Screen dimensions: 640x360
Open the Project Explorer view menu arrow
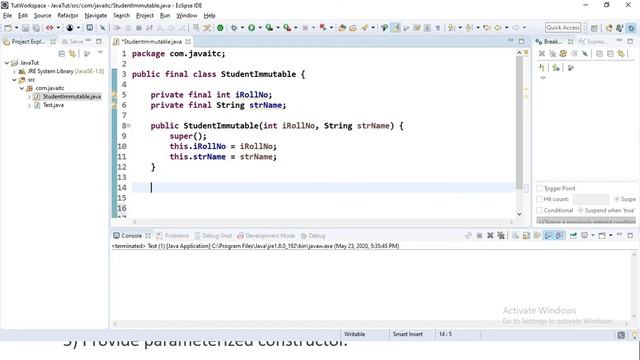click(100, 53)
